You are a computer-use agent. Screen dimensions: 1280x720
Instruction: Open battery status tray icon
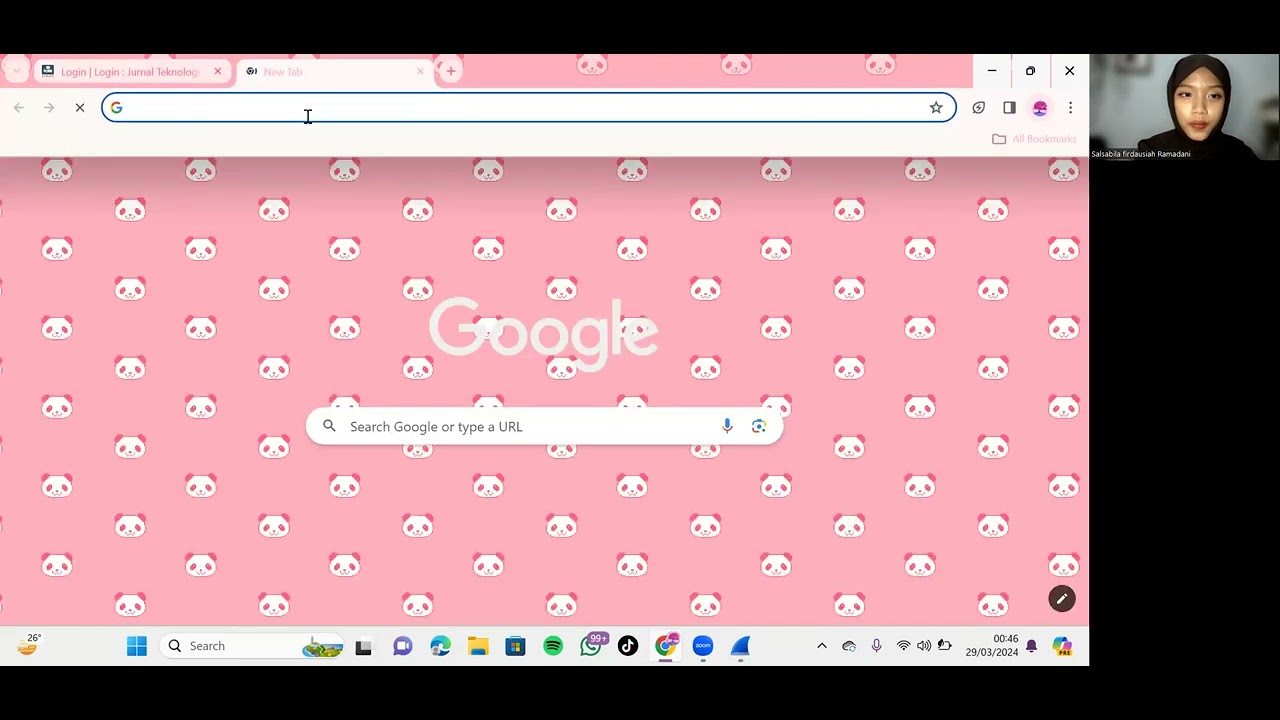(944, 646)
